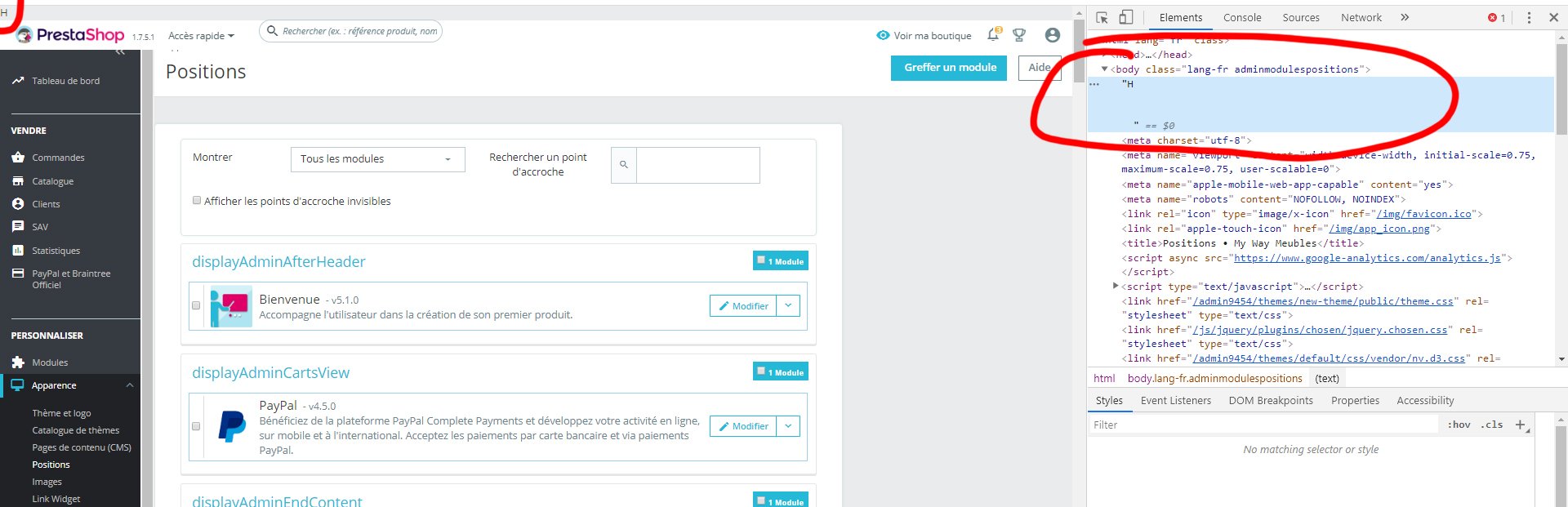Click Greffer un module button
1568x507 pixels.
(x=949, y=68)
